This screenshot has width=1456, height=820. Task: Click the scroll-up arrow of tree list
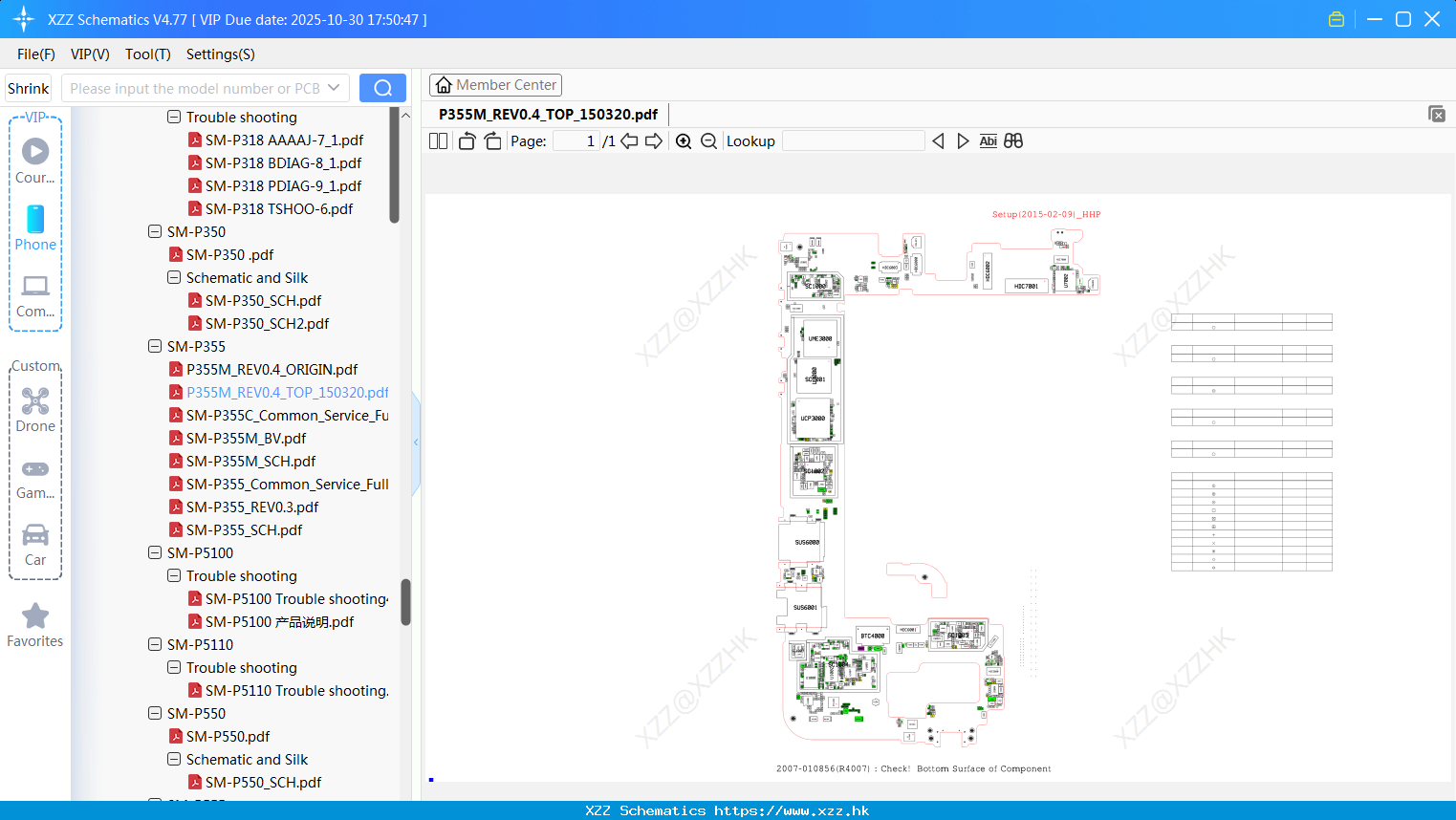[405, 115]
